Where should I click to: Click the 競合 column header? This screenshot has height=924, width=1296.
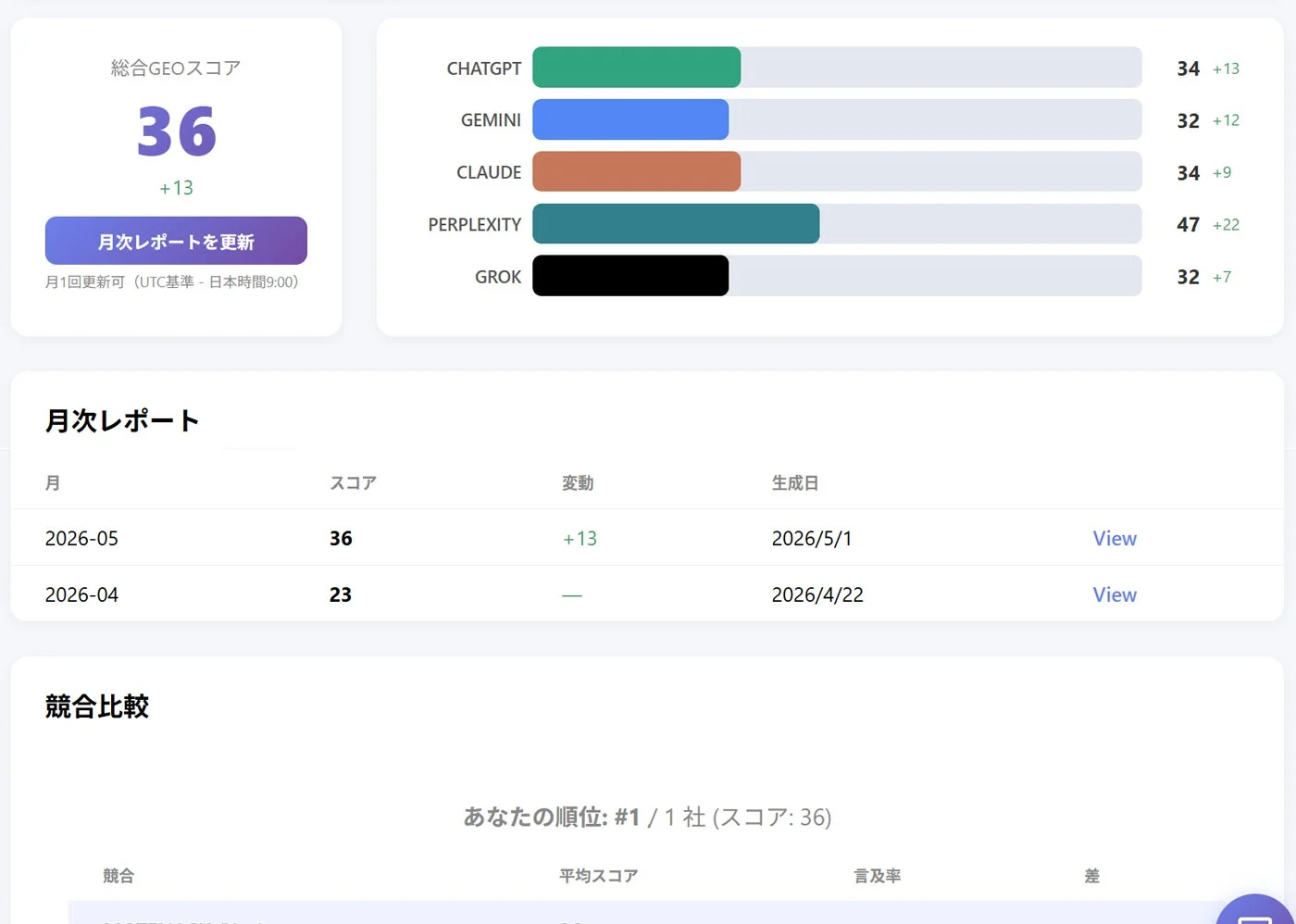[x=118, y=875]
